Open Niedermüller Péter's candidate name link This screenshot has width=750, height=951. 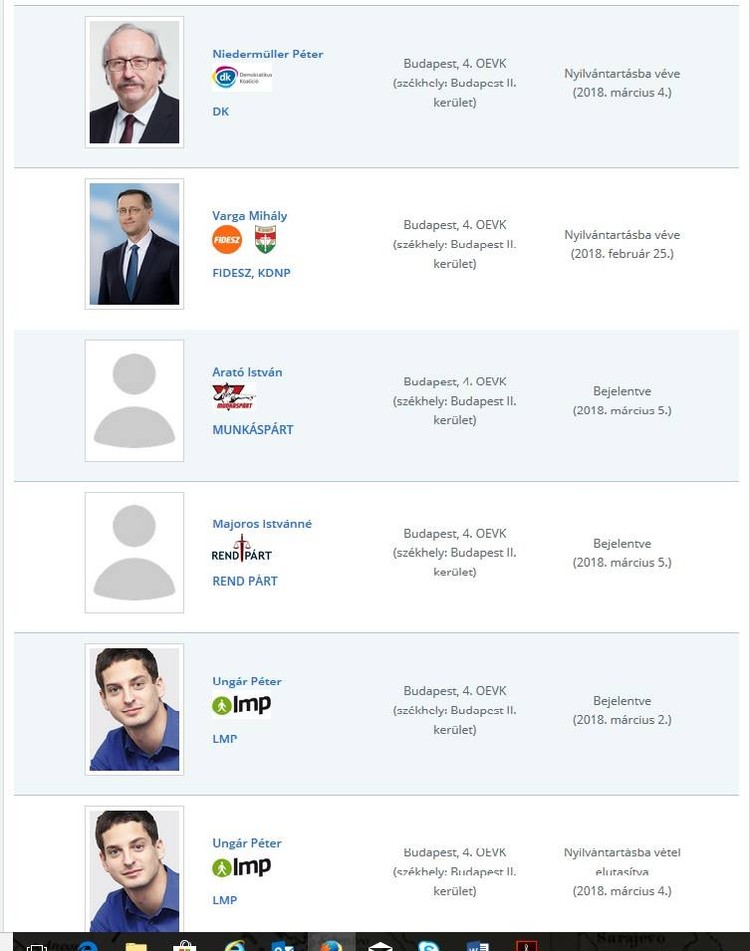pyautogui.click(x=267, y=54)
